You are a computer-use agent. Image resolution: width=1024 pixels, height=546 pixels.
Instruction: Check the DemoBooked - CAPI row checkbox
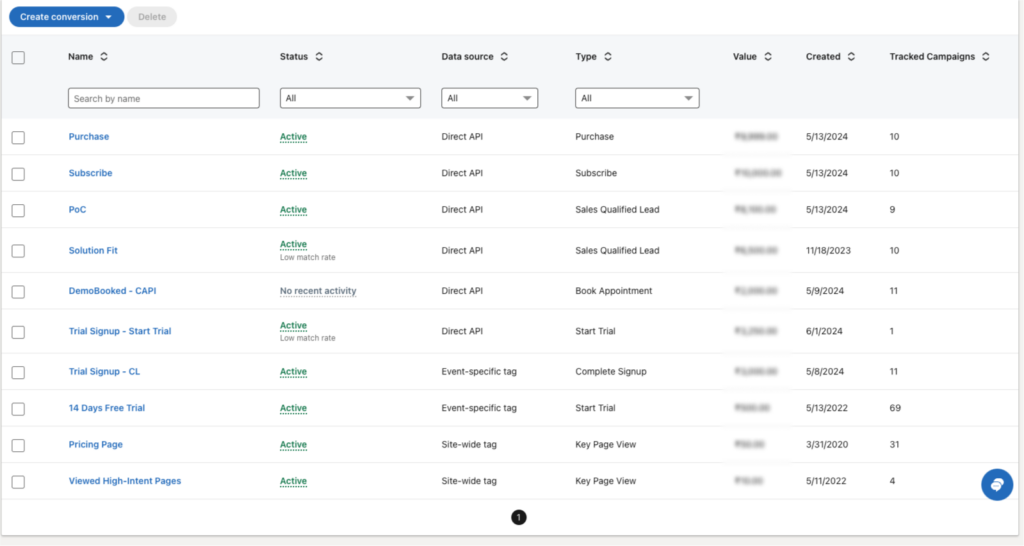point(18,291)
